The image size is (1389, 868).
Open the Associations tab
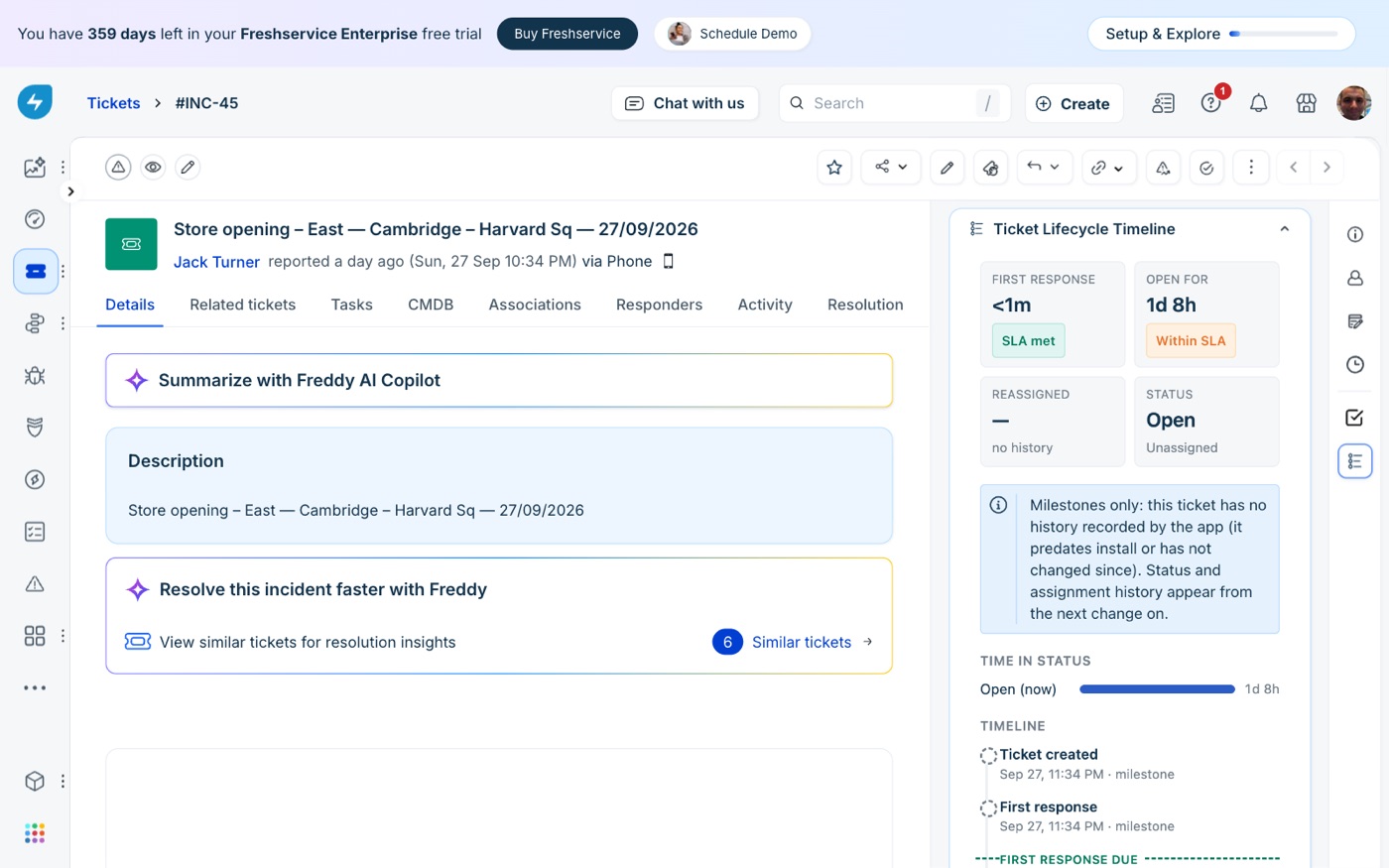click(x=535, y=305)
